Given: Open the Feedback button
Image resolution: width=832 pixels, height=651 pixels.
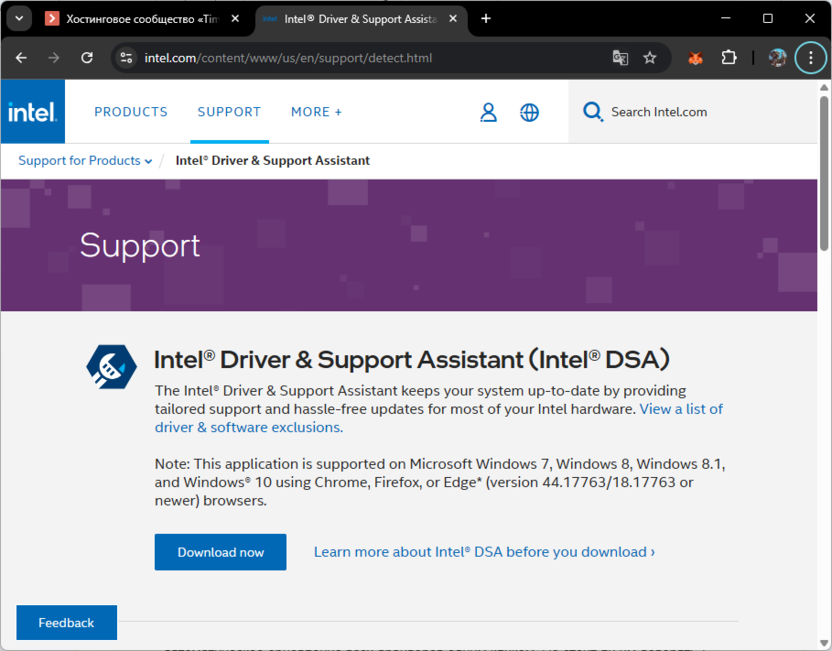Looking at the screenshot, I should [x=66, y=622].
